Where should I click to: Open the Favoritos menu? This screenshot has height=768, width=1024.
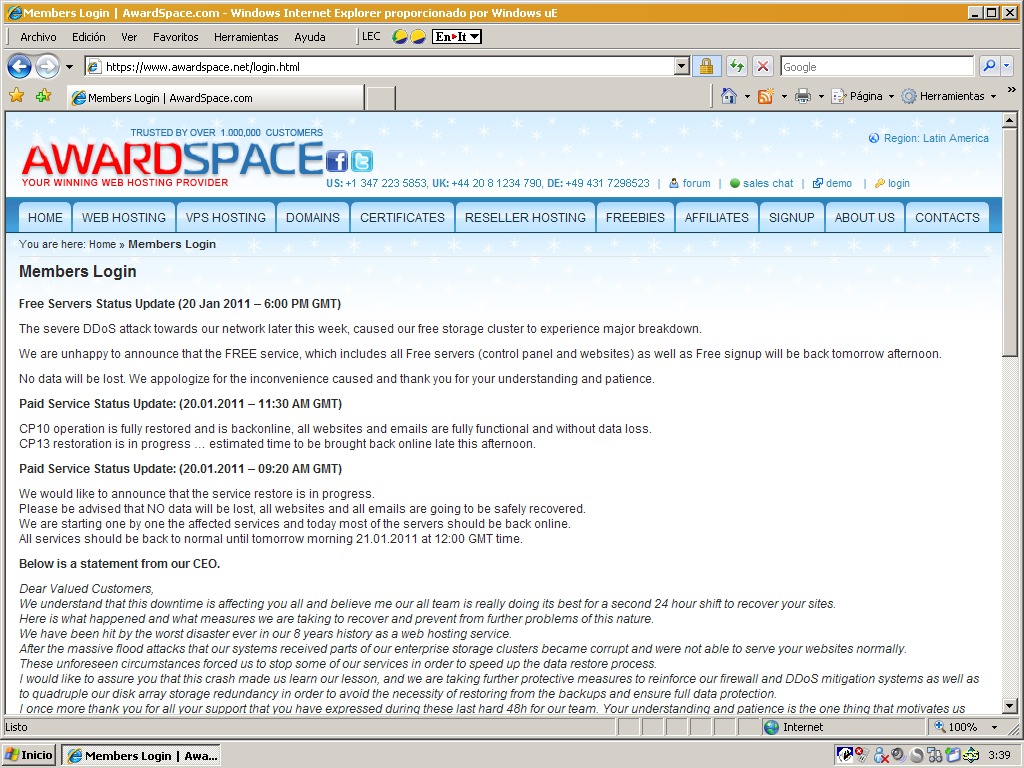point(176,37)
